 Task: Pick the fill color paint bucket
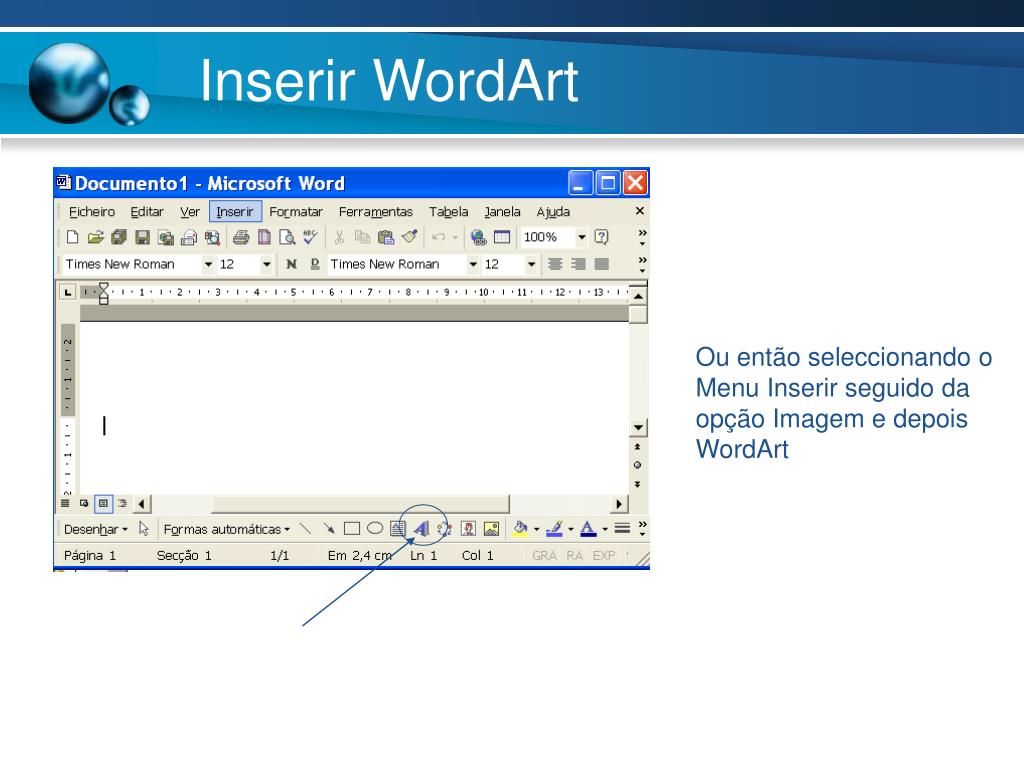tap(520, 528)
